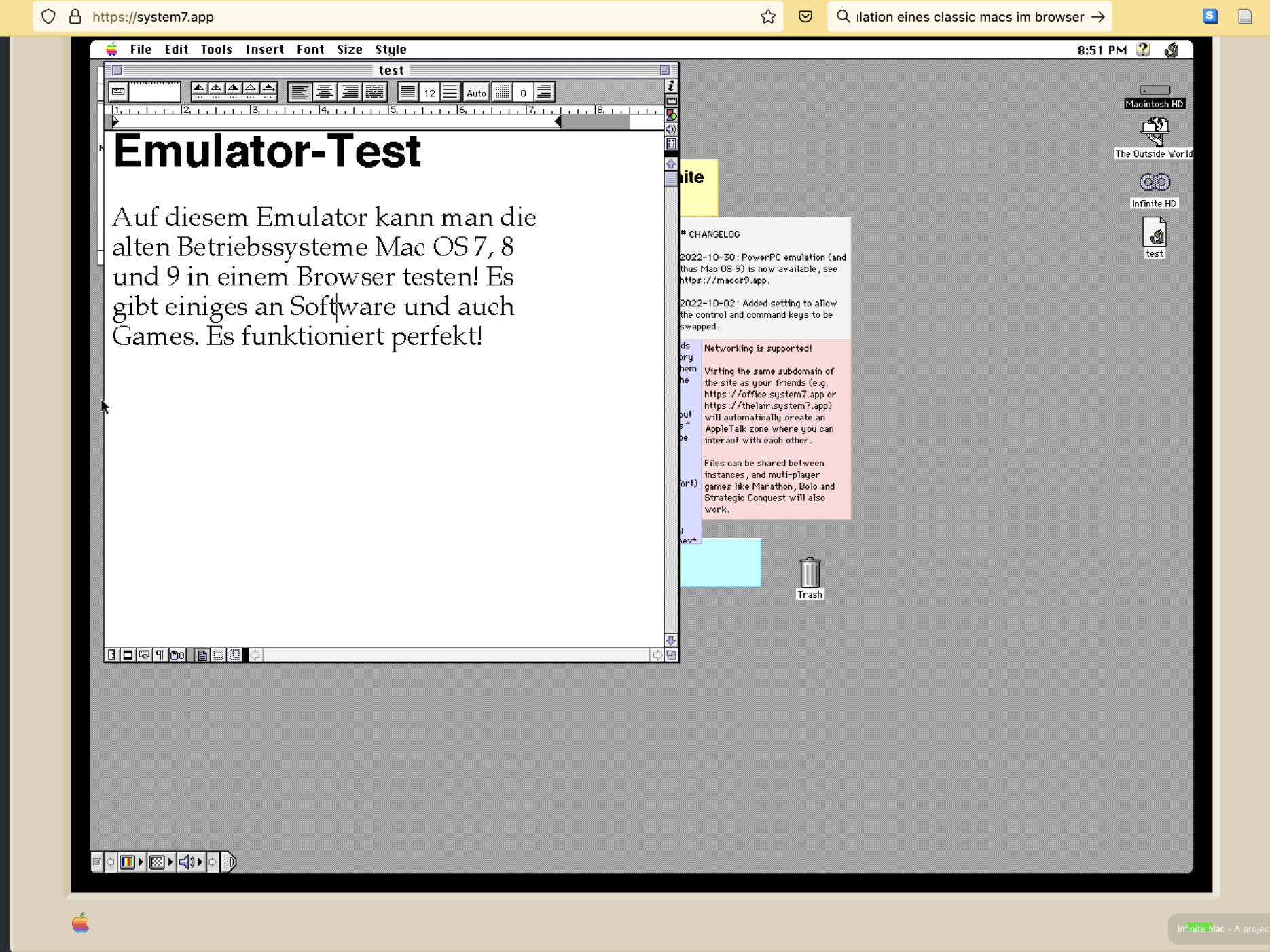The height and width of the screenshot is (952, 1270).
Task: Open the Trash on the desktop
Action: (810, 574)
